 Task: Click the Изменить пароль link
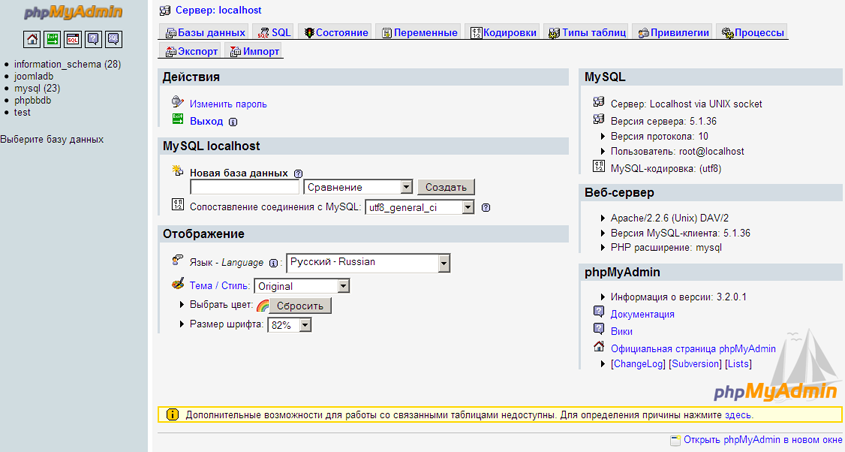tap(228, 104)
